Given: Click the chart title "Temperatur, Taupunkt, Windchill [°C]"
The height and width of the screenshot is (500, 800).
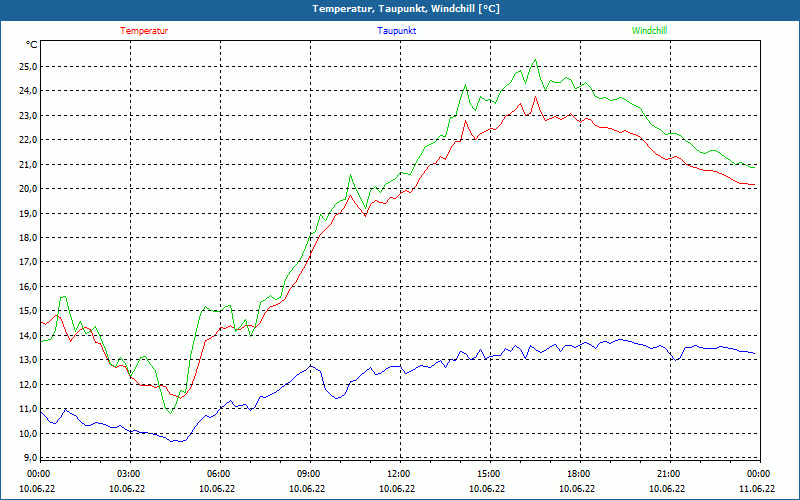Looking at the screenshot, I should (x=406, y=9).
